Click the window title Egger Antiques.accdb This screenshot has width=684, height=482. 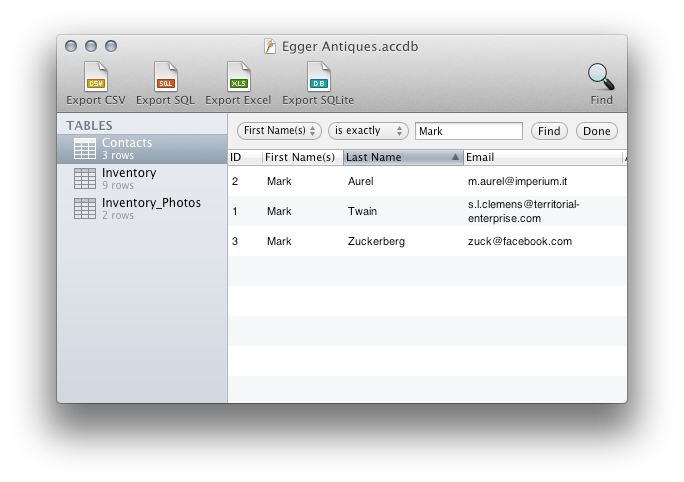point(350,46)
